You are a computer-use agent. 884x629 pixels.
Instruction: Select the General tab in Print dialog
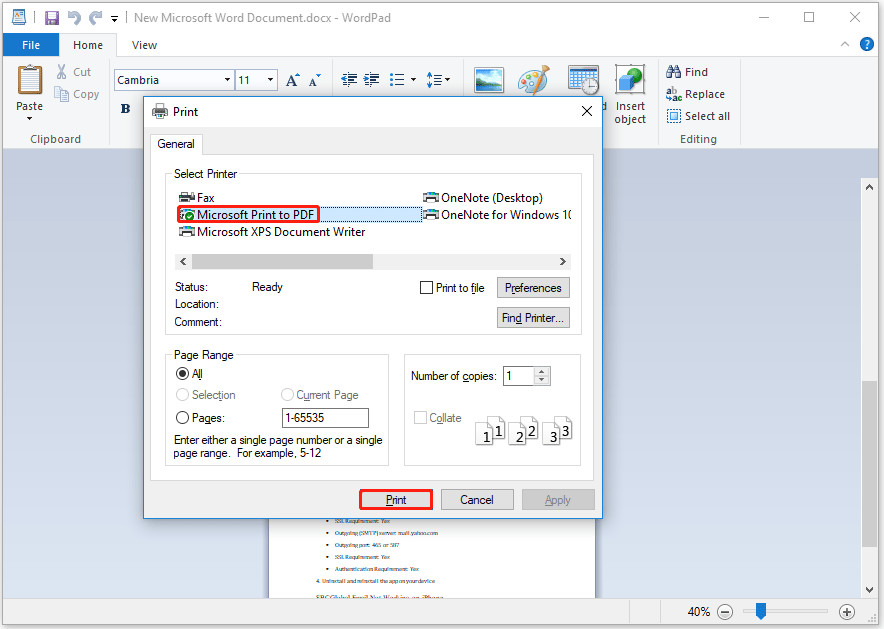pyautogui.click(x=176, y=144)
